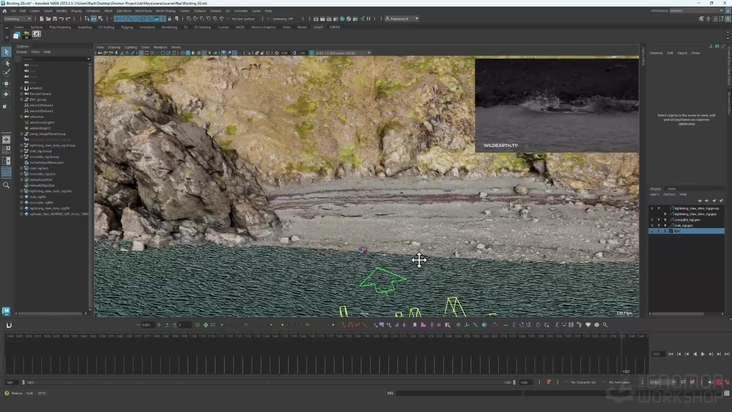Image resolution: width=732 pixels, height=412 pixels.
Task: Expand the BWI_group node in Outliner
Action: (21, 99)
